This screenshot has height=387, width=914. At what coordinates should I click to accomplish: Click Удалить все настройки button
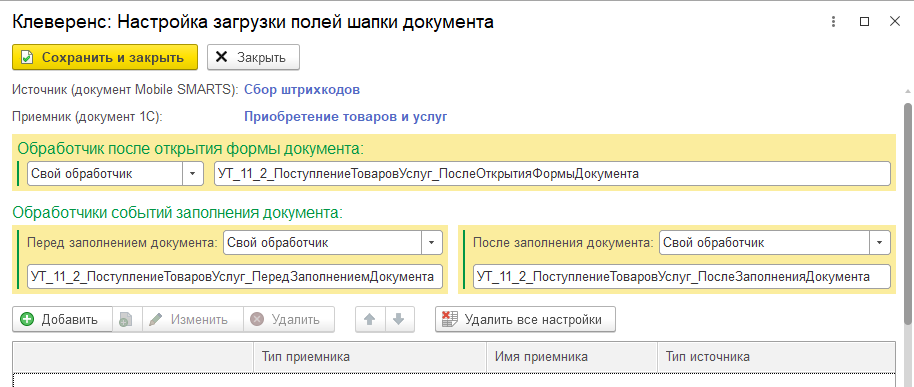[x=525, y=319]
